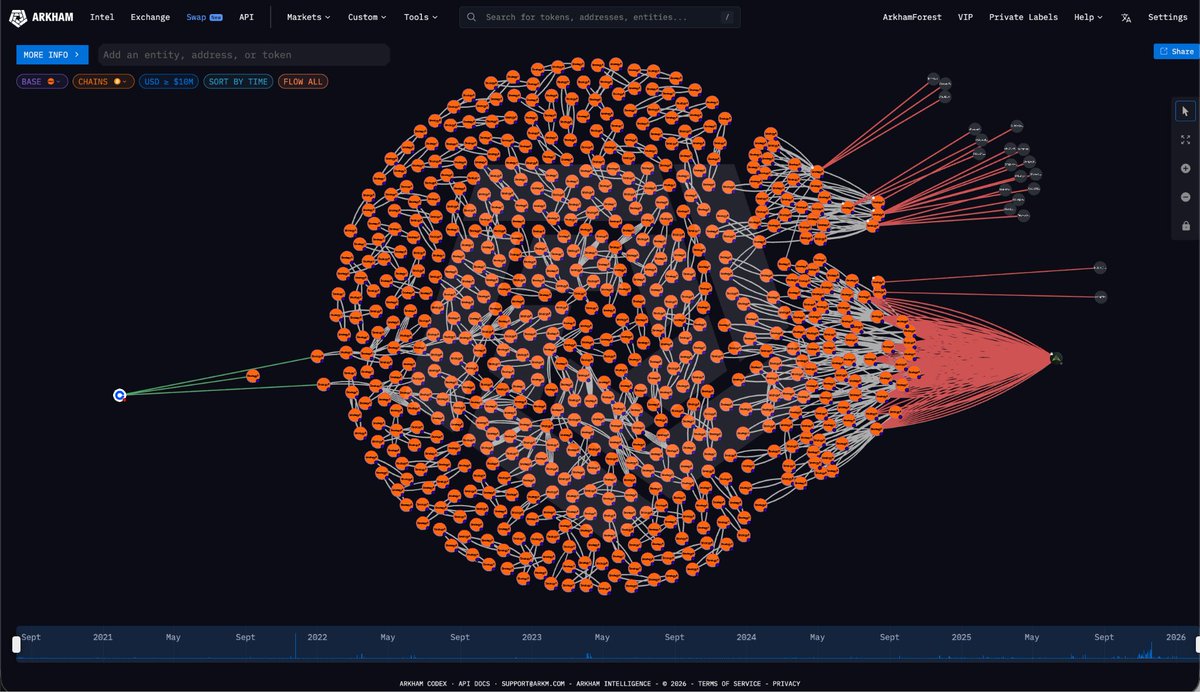1200x692 pixels.
Task: Open the API DOCS footer link
Action: 472,684
